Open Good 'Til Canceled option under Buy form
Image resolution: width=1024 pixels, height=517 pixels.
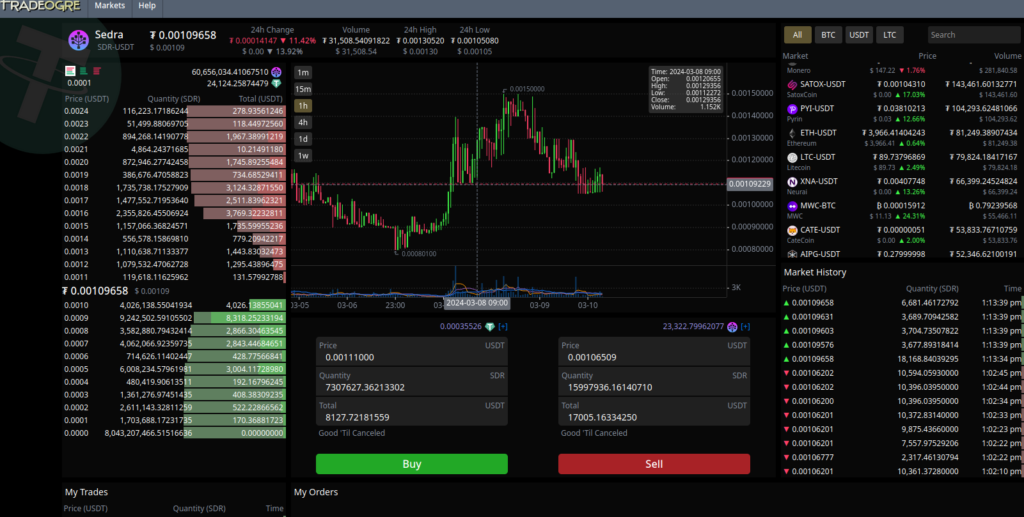point(351,433)
